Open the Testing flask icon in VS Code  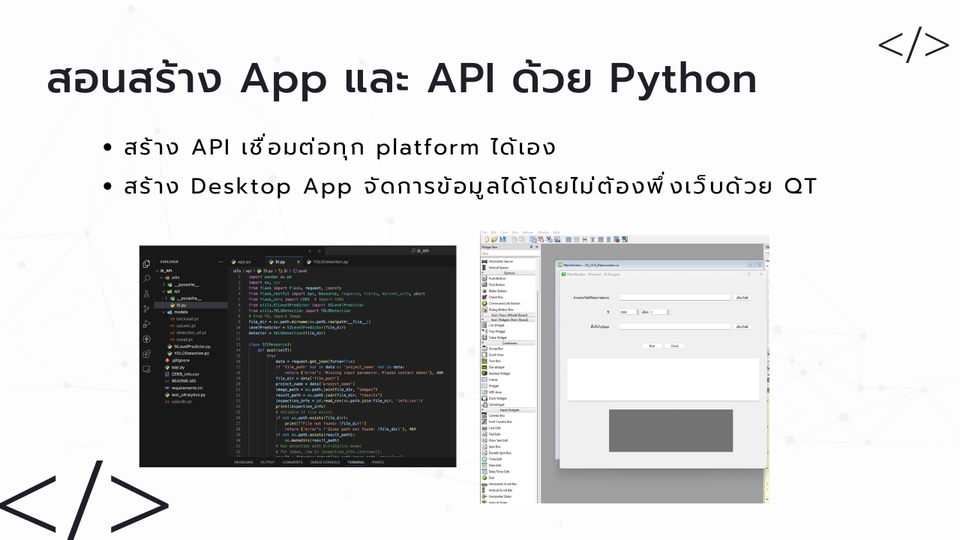point(146,294)
